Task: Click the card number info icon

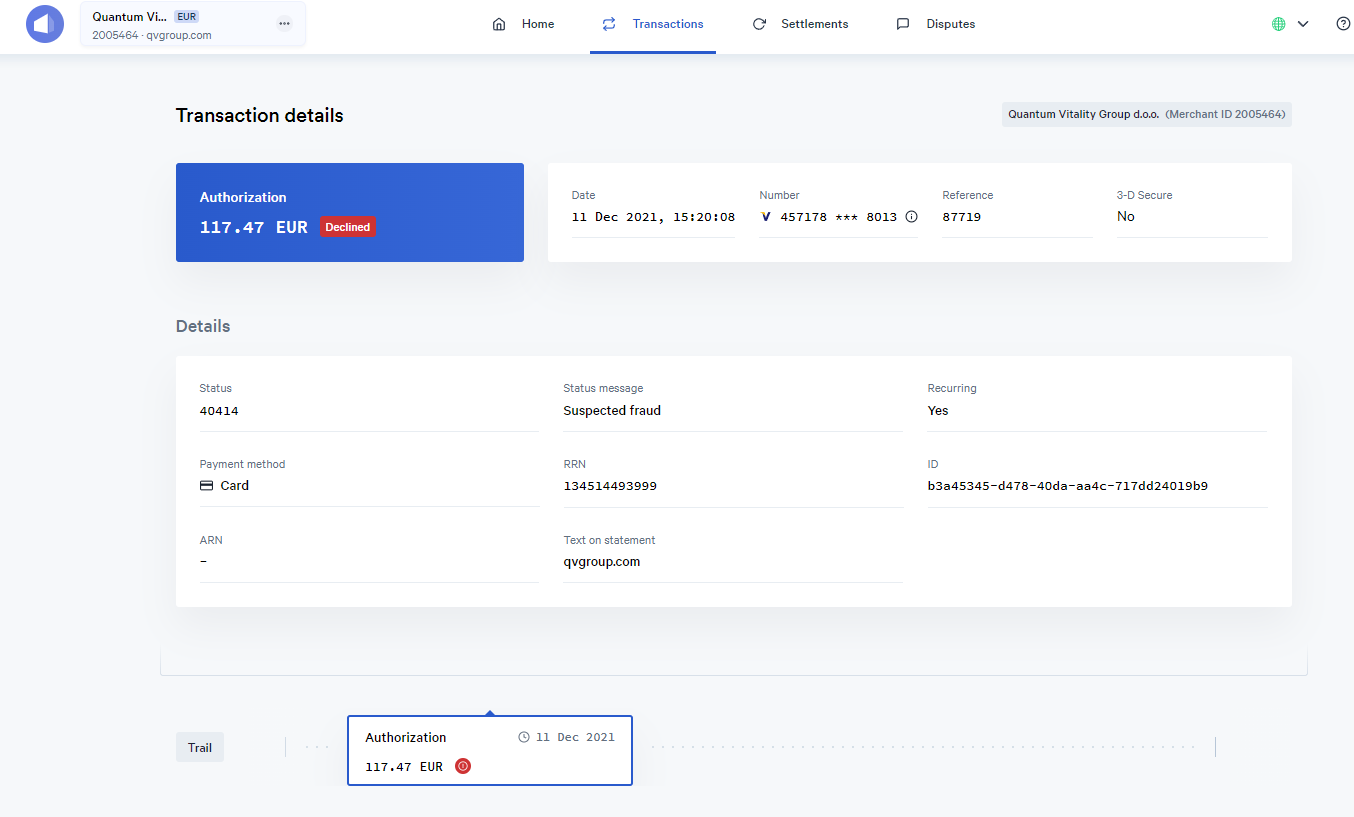Action: pyautogui.click(x=911, y=217)
